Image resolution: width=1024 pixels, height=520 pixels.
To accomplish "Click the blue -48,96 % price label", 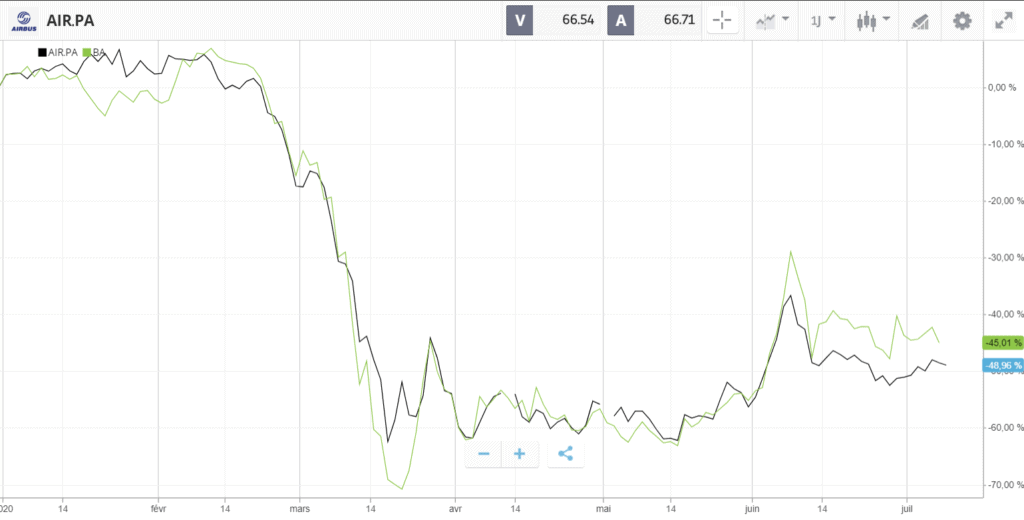I will pos(1003,365).
